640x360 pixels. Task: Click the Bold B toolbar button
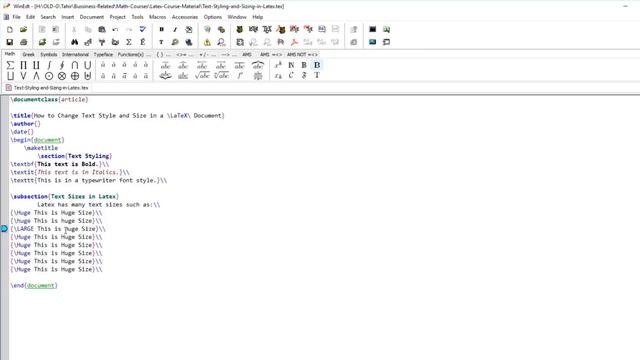(161, 29)
